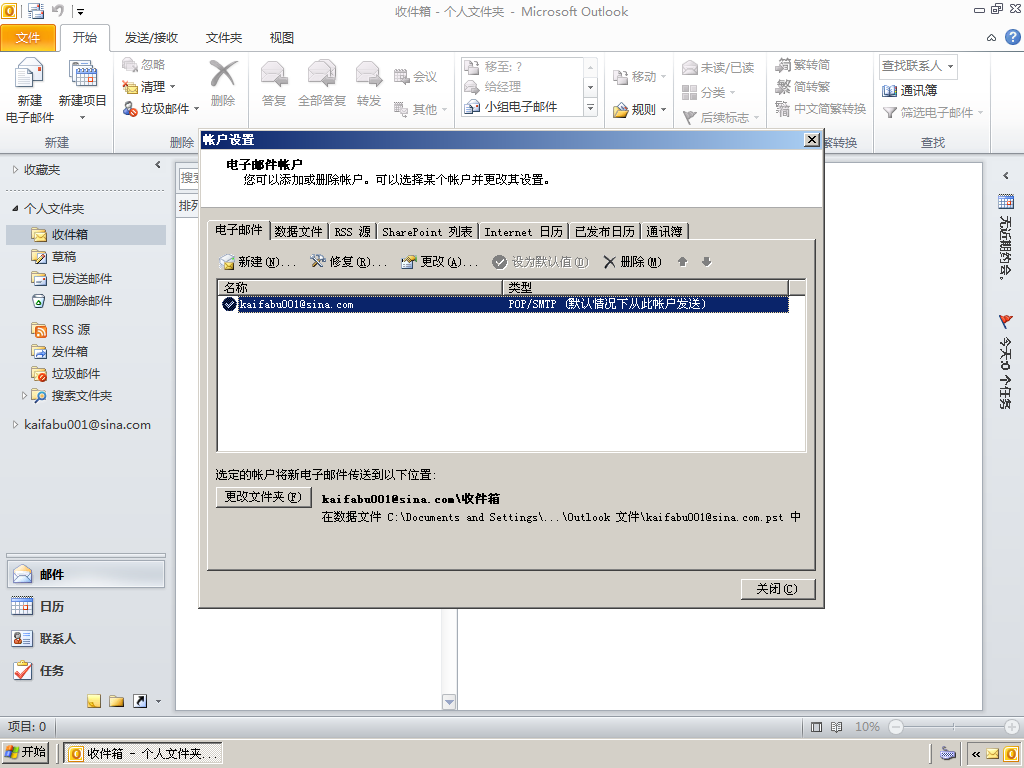Select the Deleted Items (已删除邮件) folder
Viewport: 1024px width, 768px height.
pyautogui.click(x=86, y=300)
